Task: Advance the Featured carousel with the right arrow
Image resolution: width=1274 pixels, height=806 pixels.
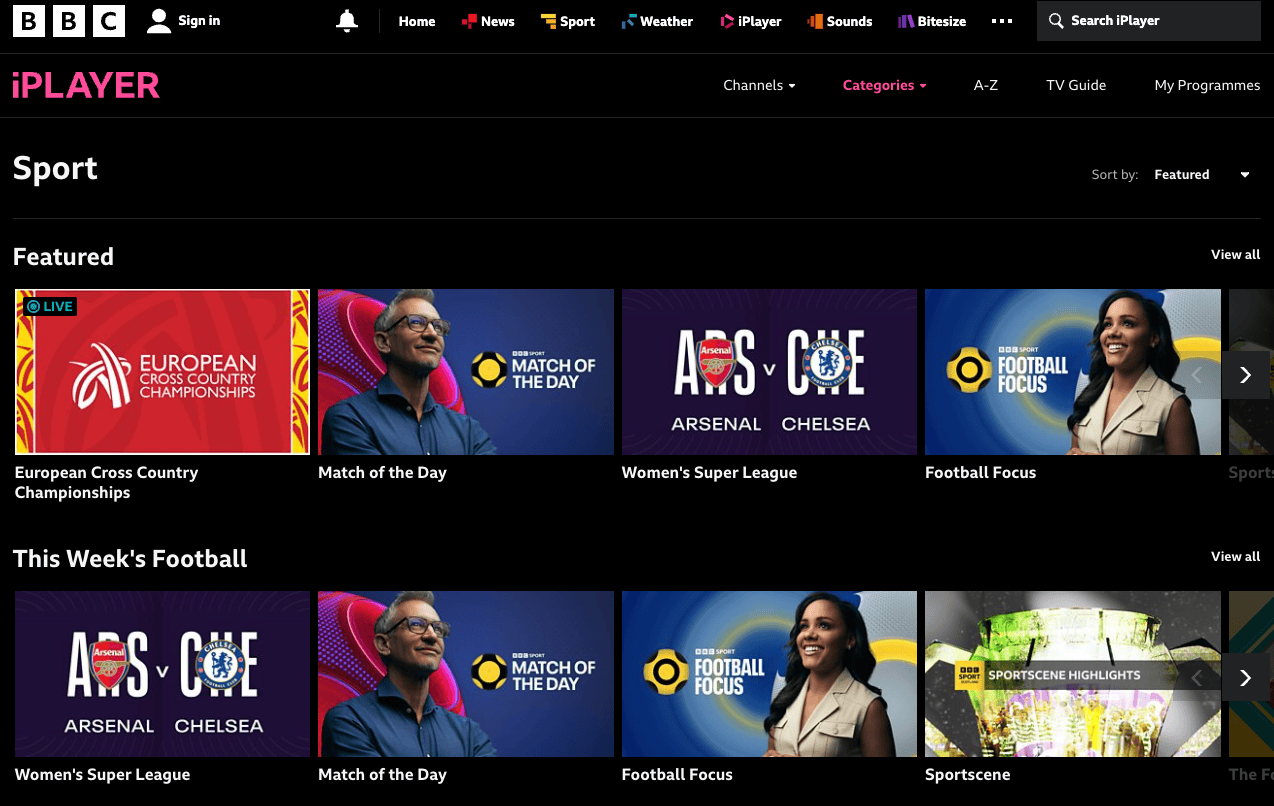Action: (x=1245, y=375)
